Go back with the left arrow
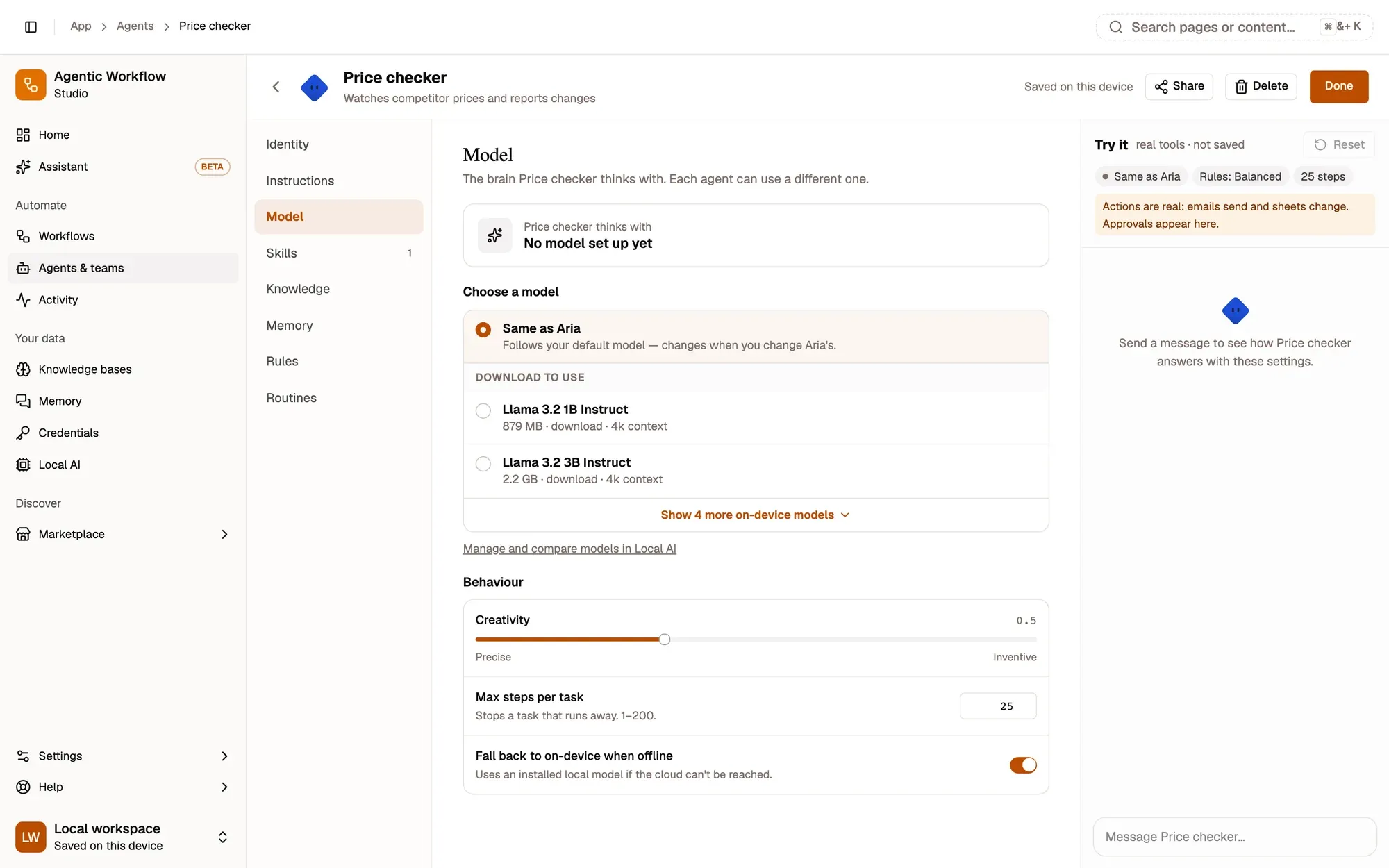This screenshot has height=868, width=1389. click(276, 87)
